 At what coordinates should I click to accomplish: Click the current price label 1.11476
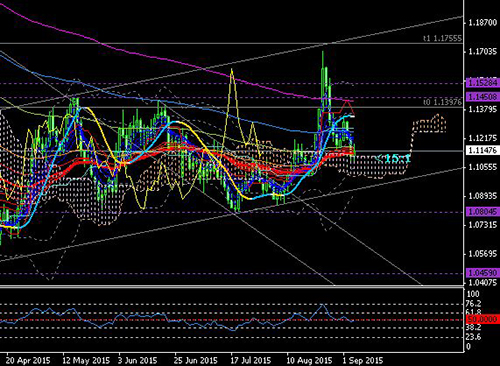tap(483, 150)
